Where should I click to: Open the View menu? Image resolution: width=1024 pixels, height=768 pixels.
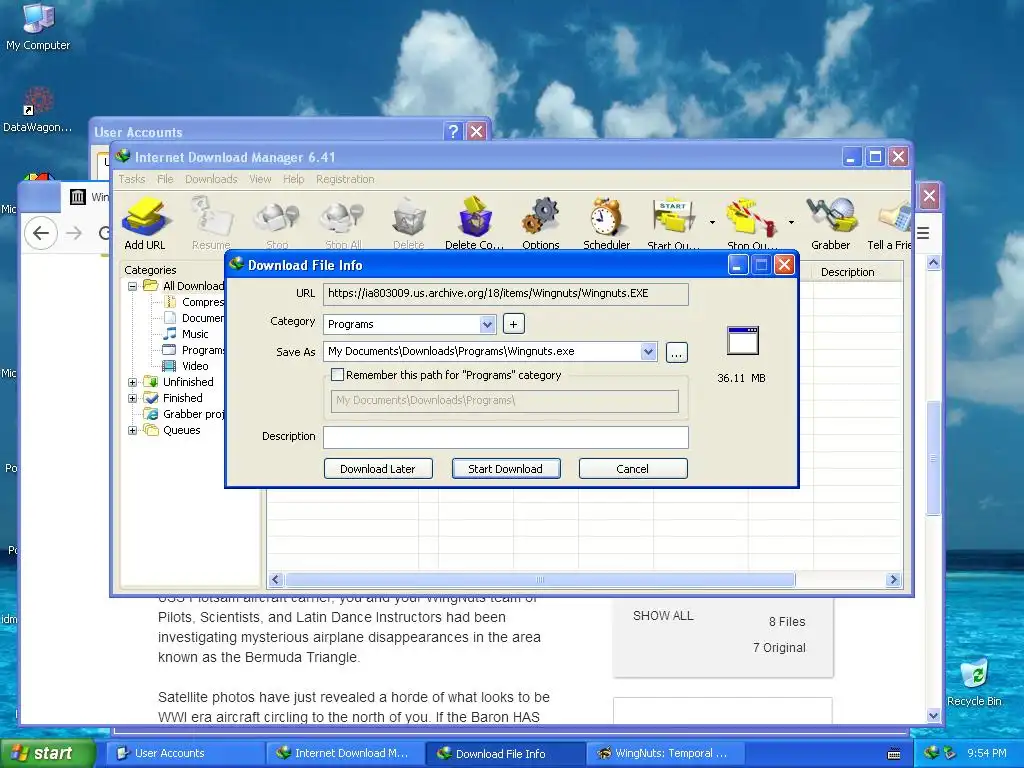pyautogui.click(x=260, y=179)
